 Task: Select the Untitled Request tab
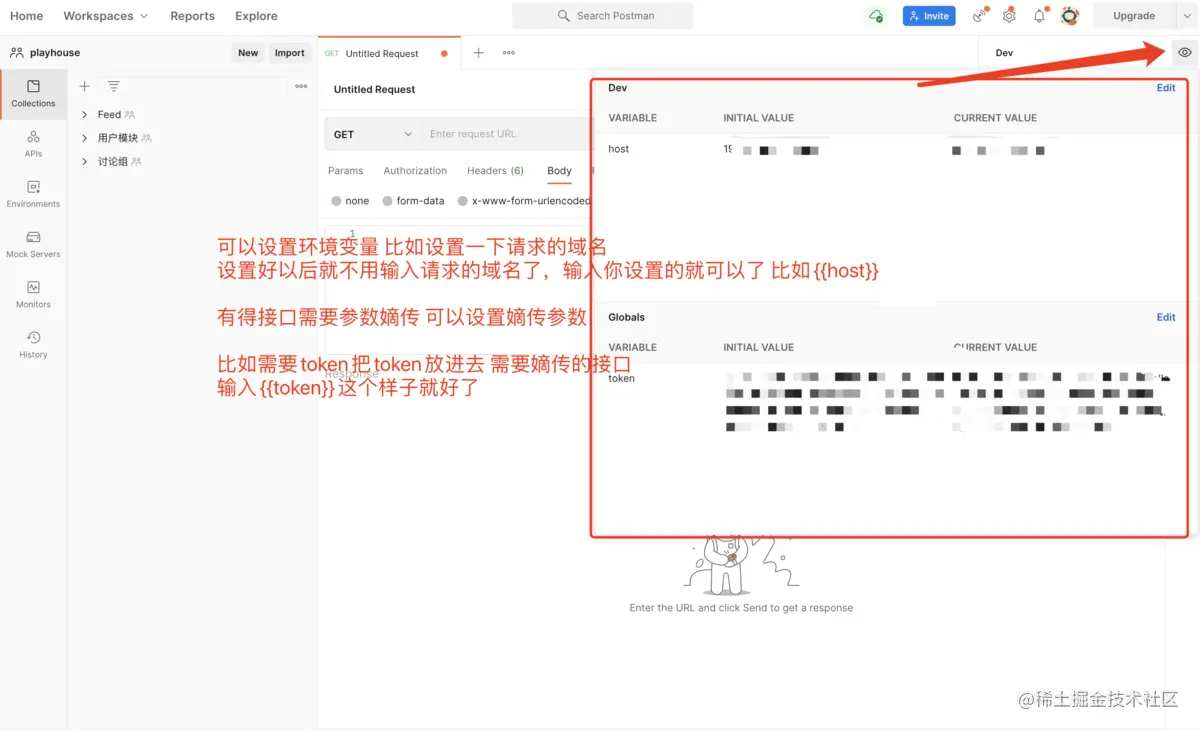389,53
